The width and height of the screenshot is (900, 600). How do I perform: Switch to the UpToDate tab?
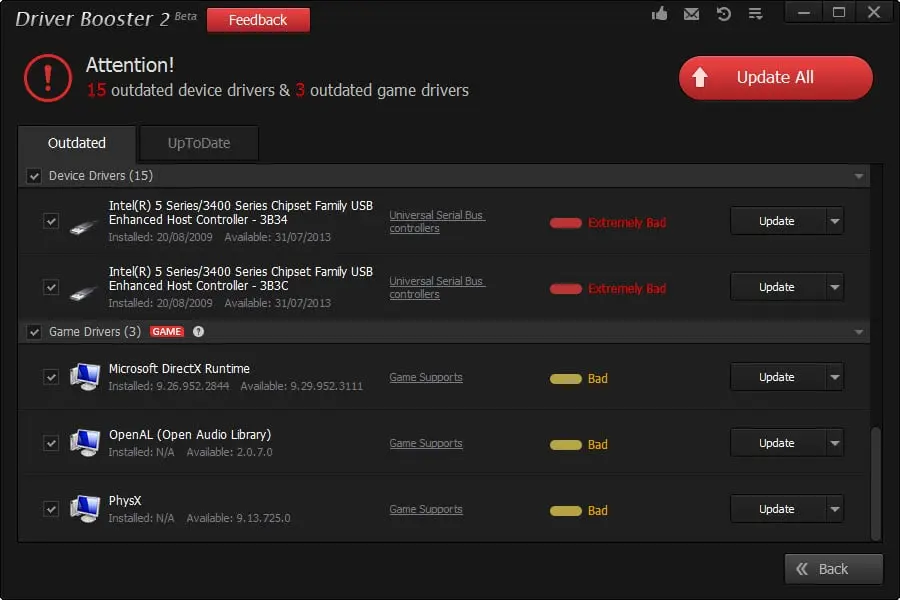point(198,143)
